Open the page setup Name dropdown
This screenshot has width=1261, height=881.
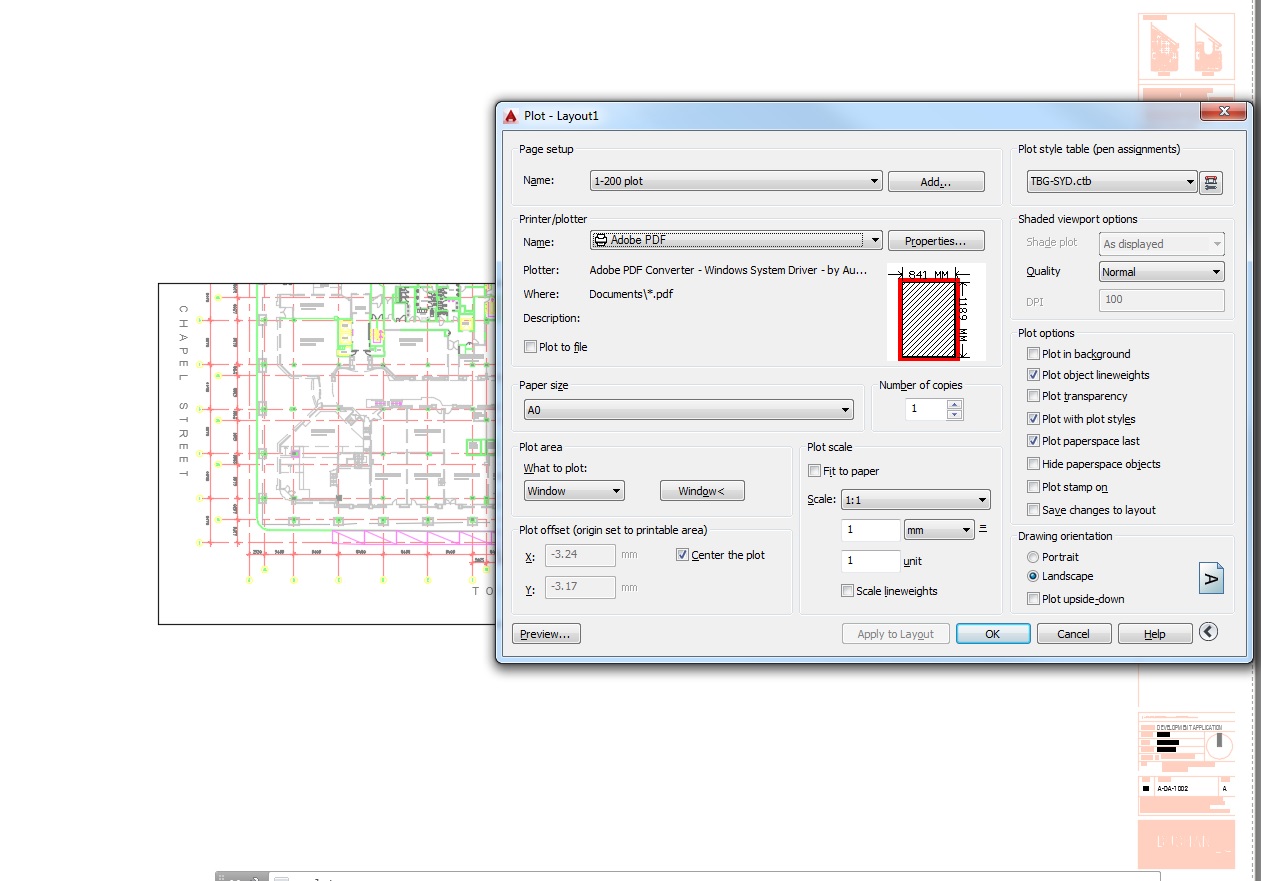click(873, 181)
